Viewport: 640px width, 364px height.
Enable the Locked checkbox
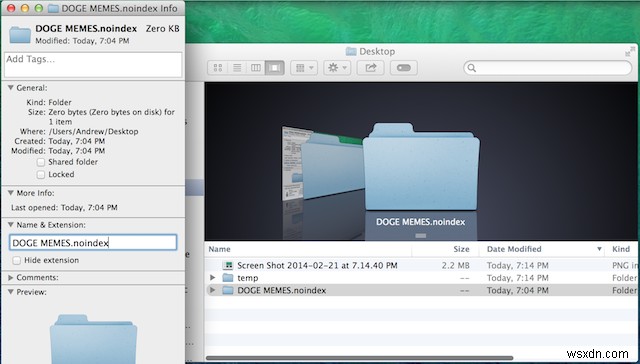click(40, 175)
